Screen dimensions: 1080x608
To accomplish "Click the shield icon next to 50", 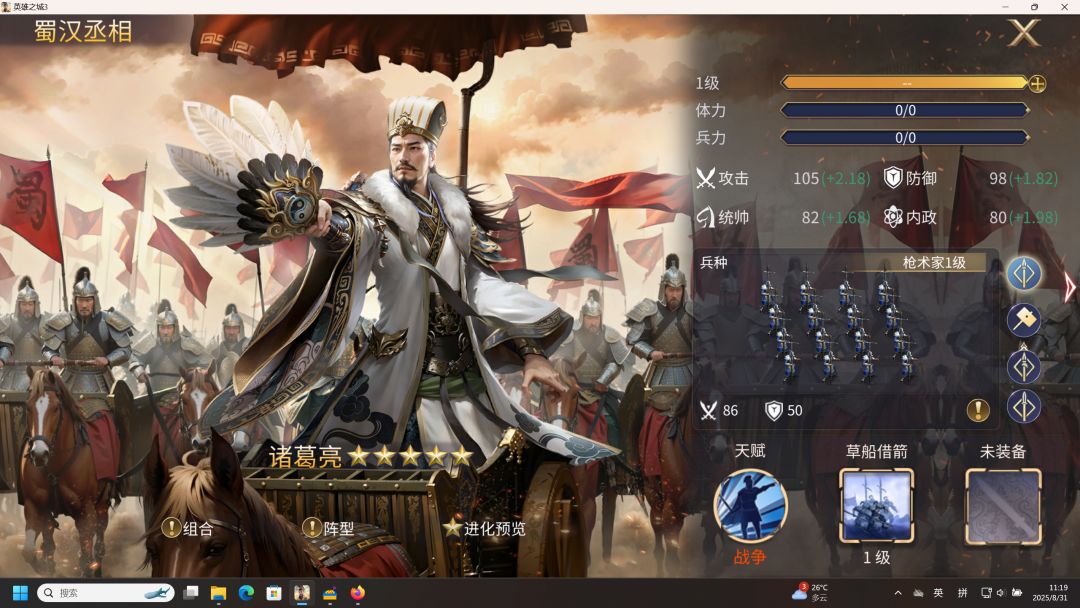I will [x=773, y=410].
